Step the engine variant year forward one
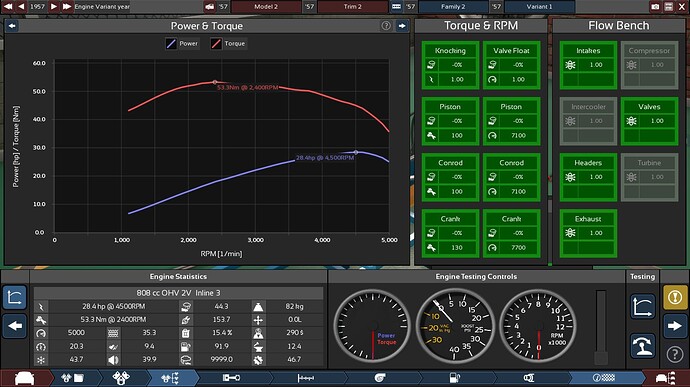 pos(54,7)
